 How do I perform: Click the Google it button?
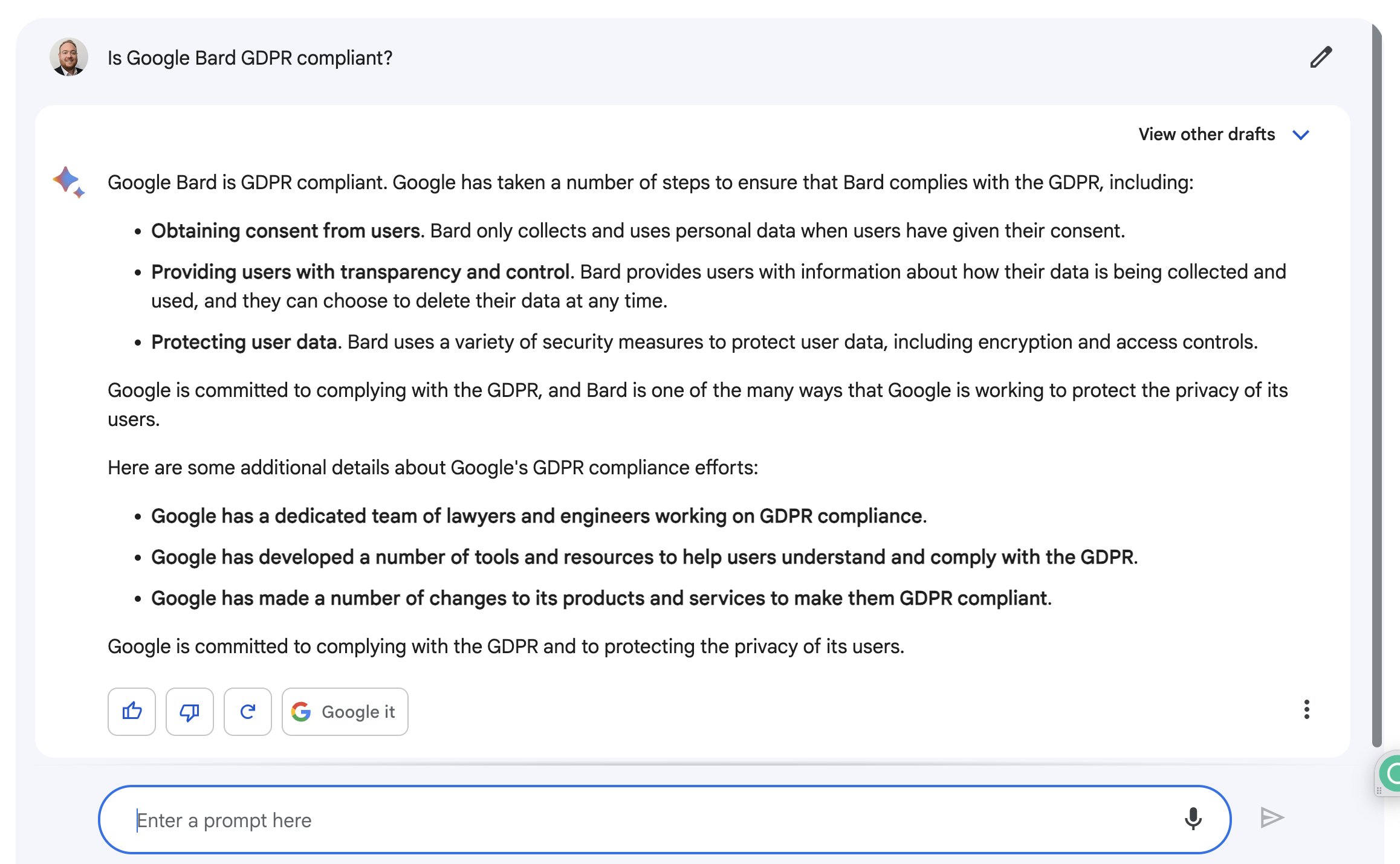345,711
